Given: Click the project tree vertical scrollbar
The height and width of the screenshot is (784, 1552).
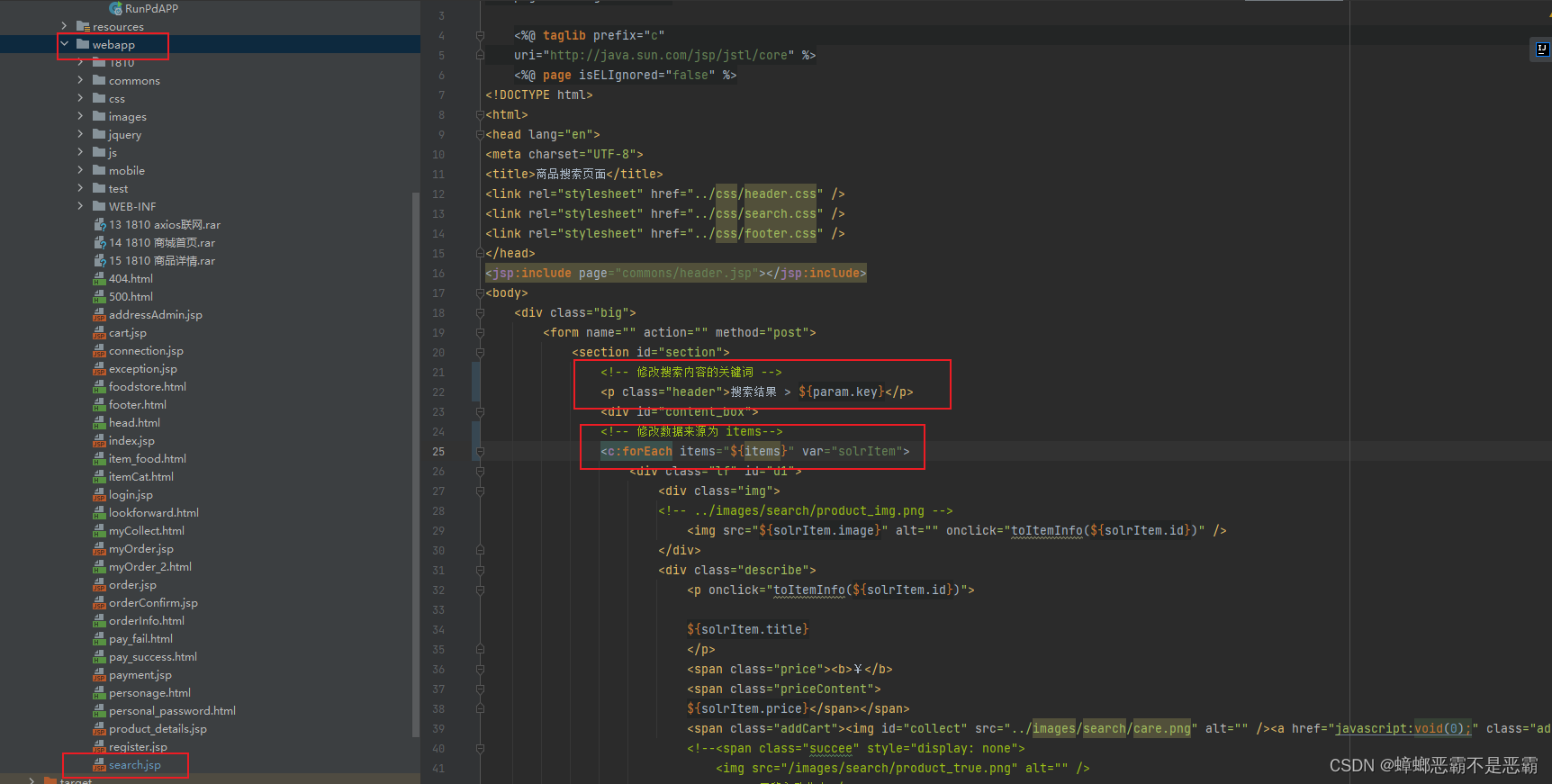Looking at the screenshot, I should (x=415, y=464).
